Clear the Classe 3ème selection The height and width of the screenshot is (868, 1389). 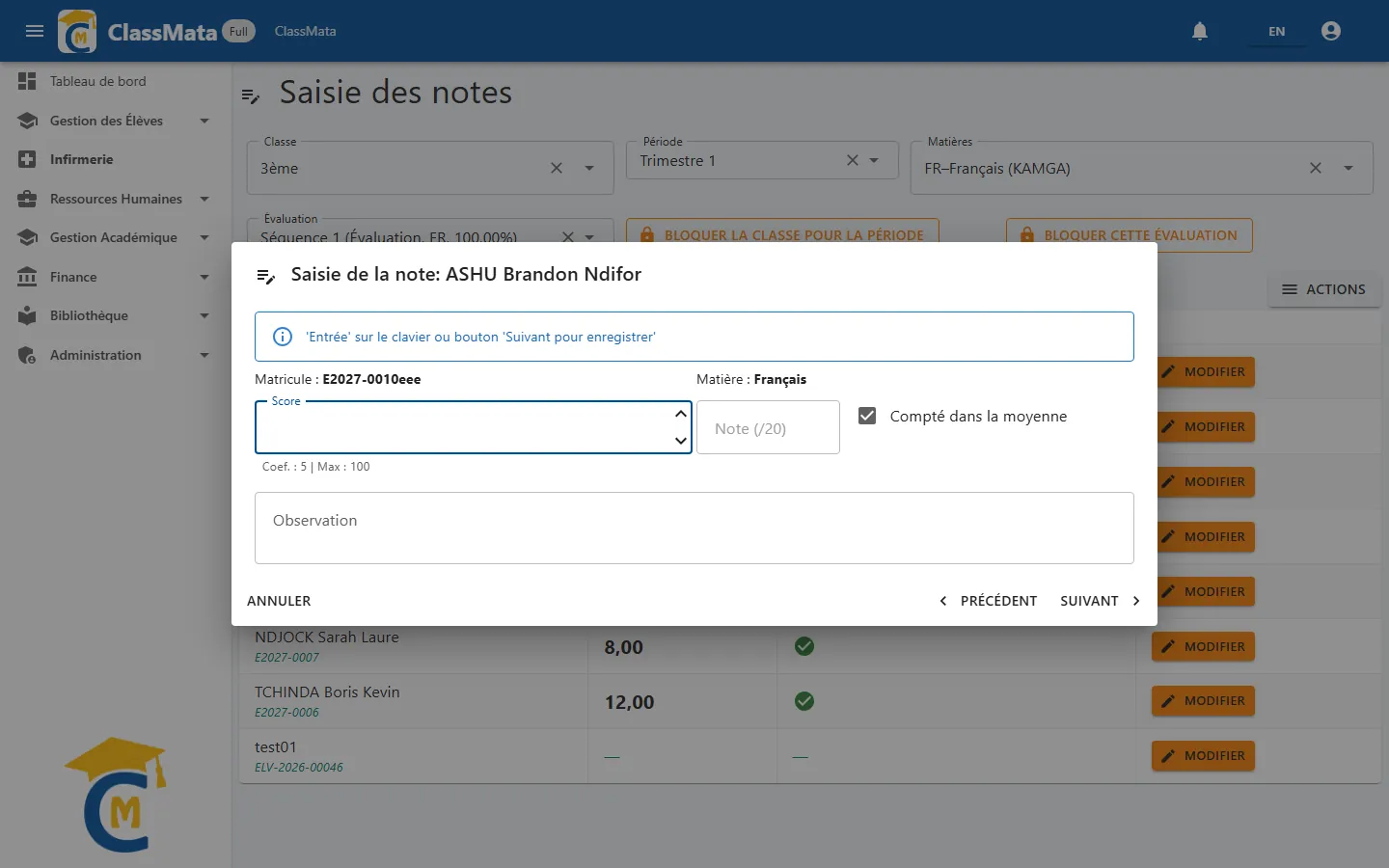pos(557,168)
